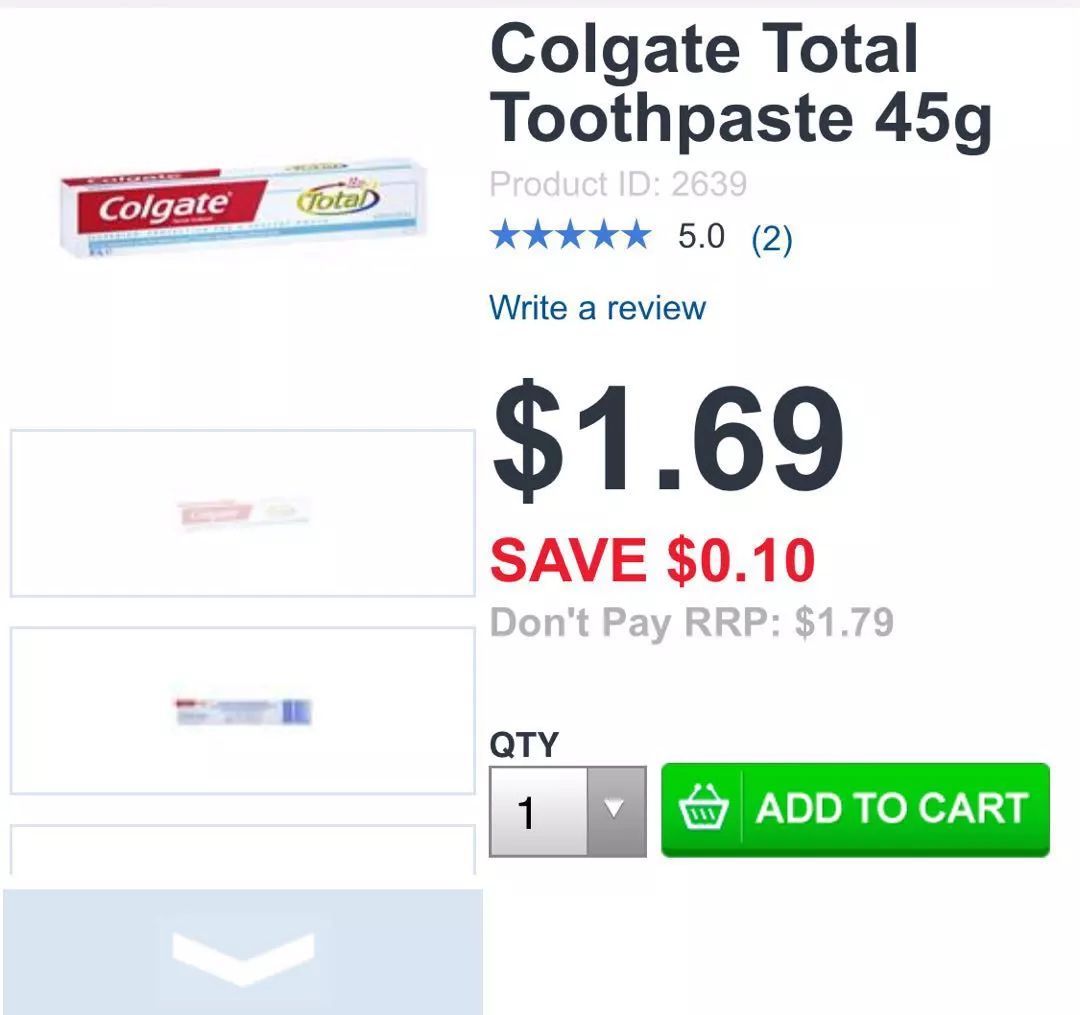The width and height of the screenshot is (1080, 1015).
Task: Click the quantity field showing 1
Action: click(x=538, y=812)
